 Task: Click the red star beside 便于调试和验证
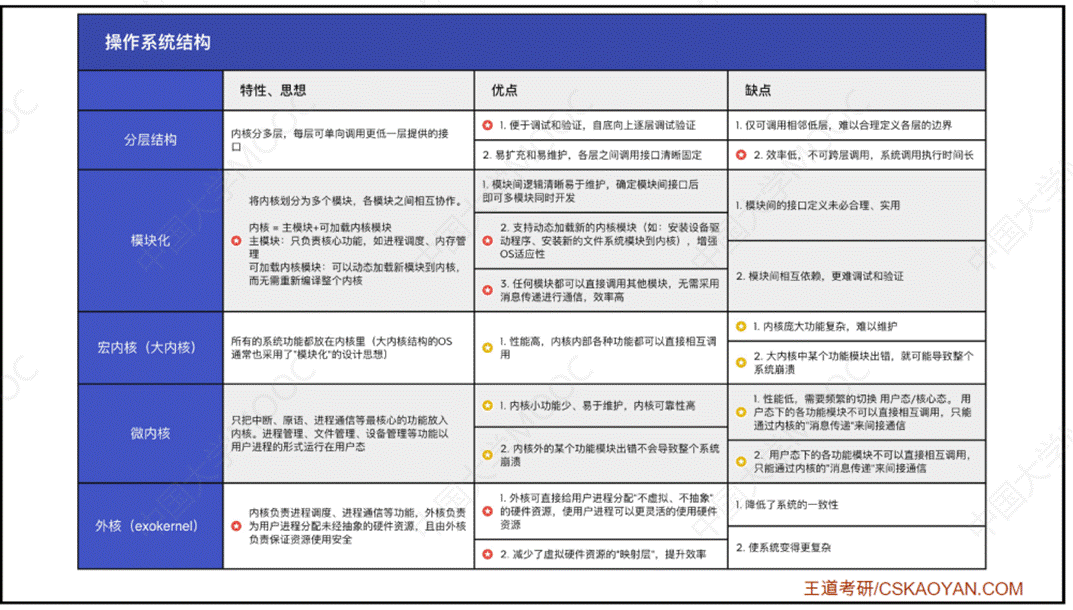pos(487,125)
